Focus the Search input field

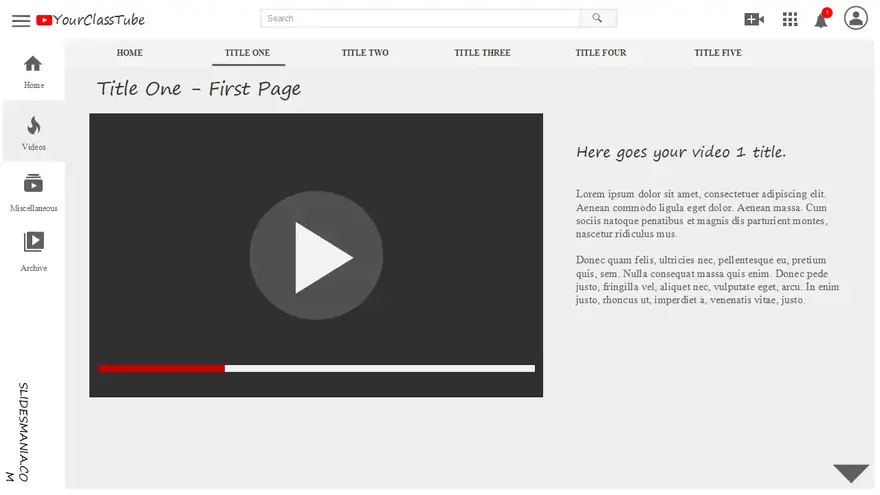tap(420, 19)
